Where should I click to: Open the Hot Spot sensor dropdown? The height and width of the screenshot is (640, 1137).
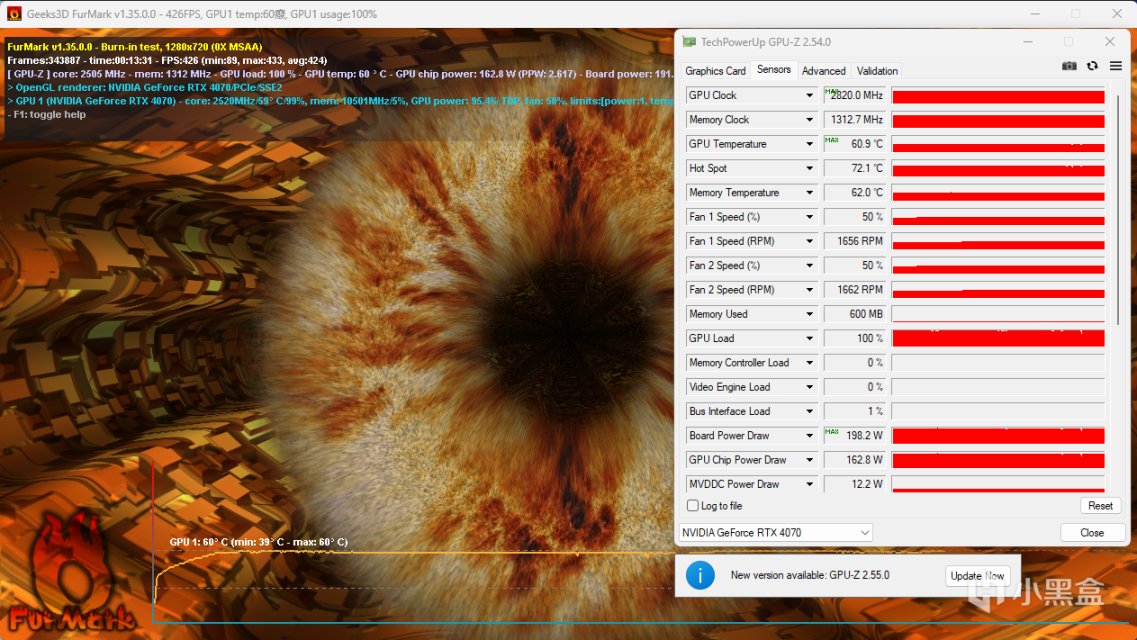[x=809, y=168]
